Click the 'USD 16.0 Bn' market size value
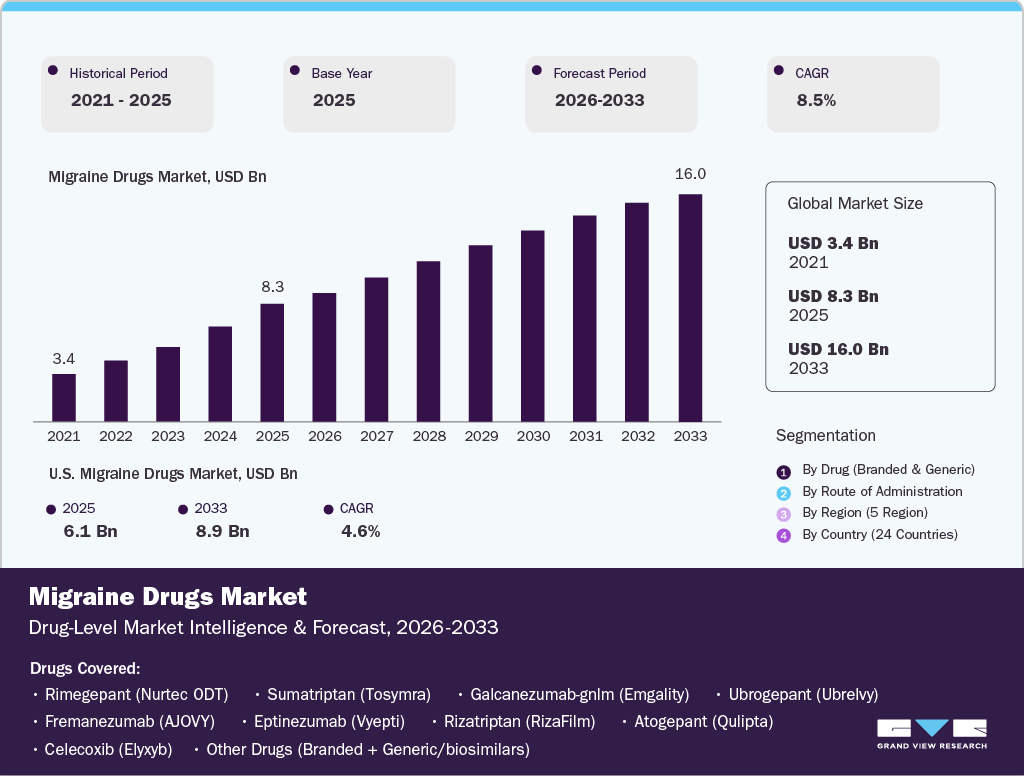This screenshot has height=776, width=1024. coord(839,349)
